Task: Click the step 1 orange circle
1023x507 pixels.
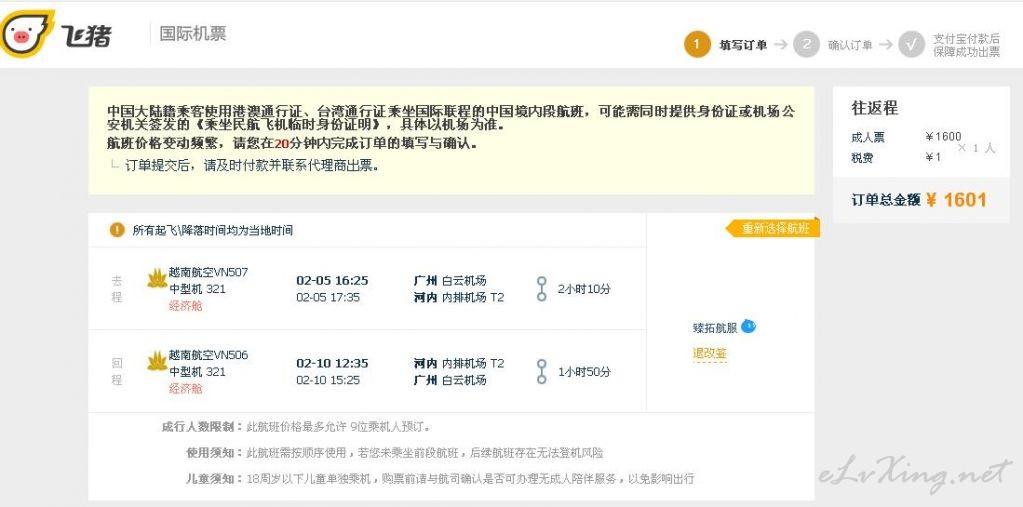Action: click(697, 45)
